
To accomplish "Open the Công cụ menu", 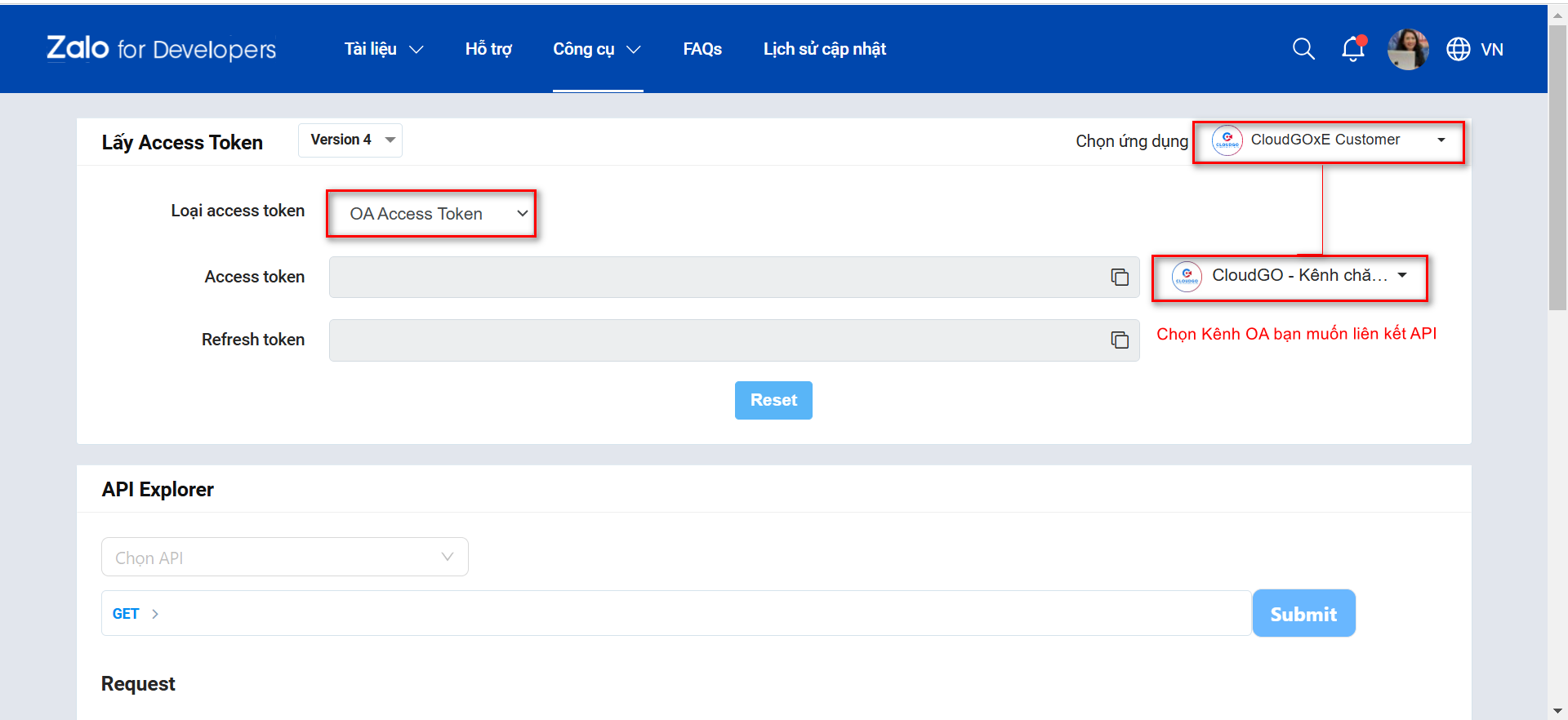I will [x=597, y=49].
